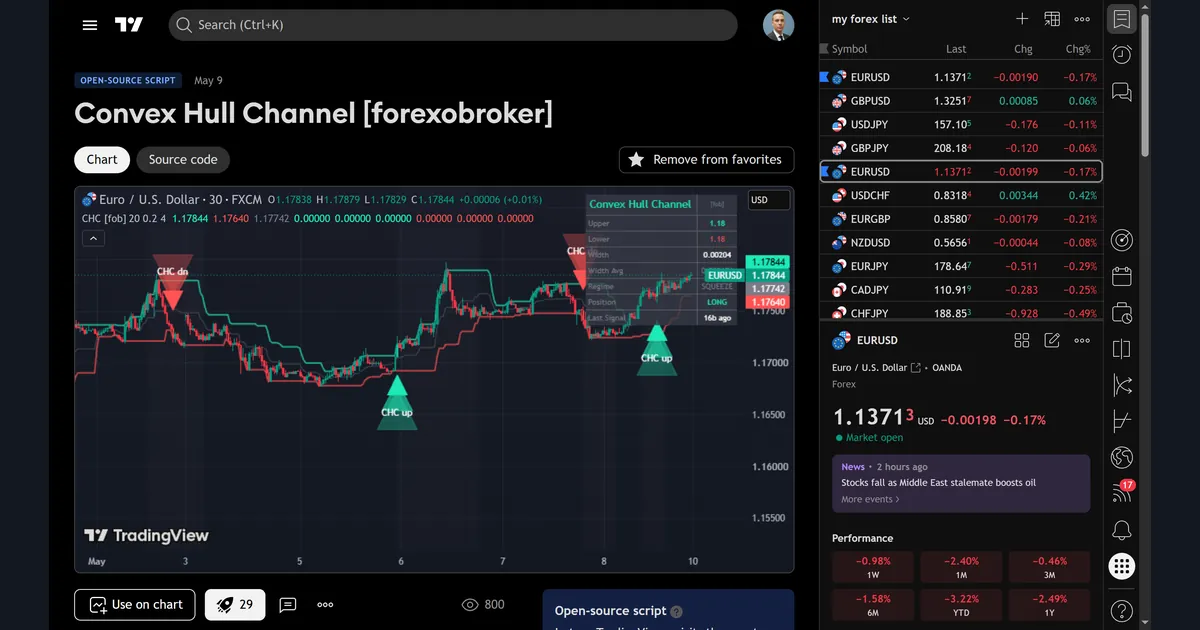
Task: Sort watchlist by Last column
Action: (956, 49)
